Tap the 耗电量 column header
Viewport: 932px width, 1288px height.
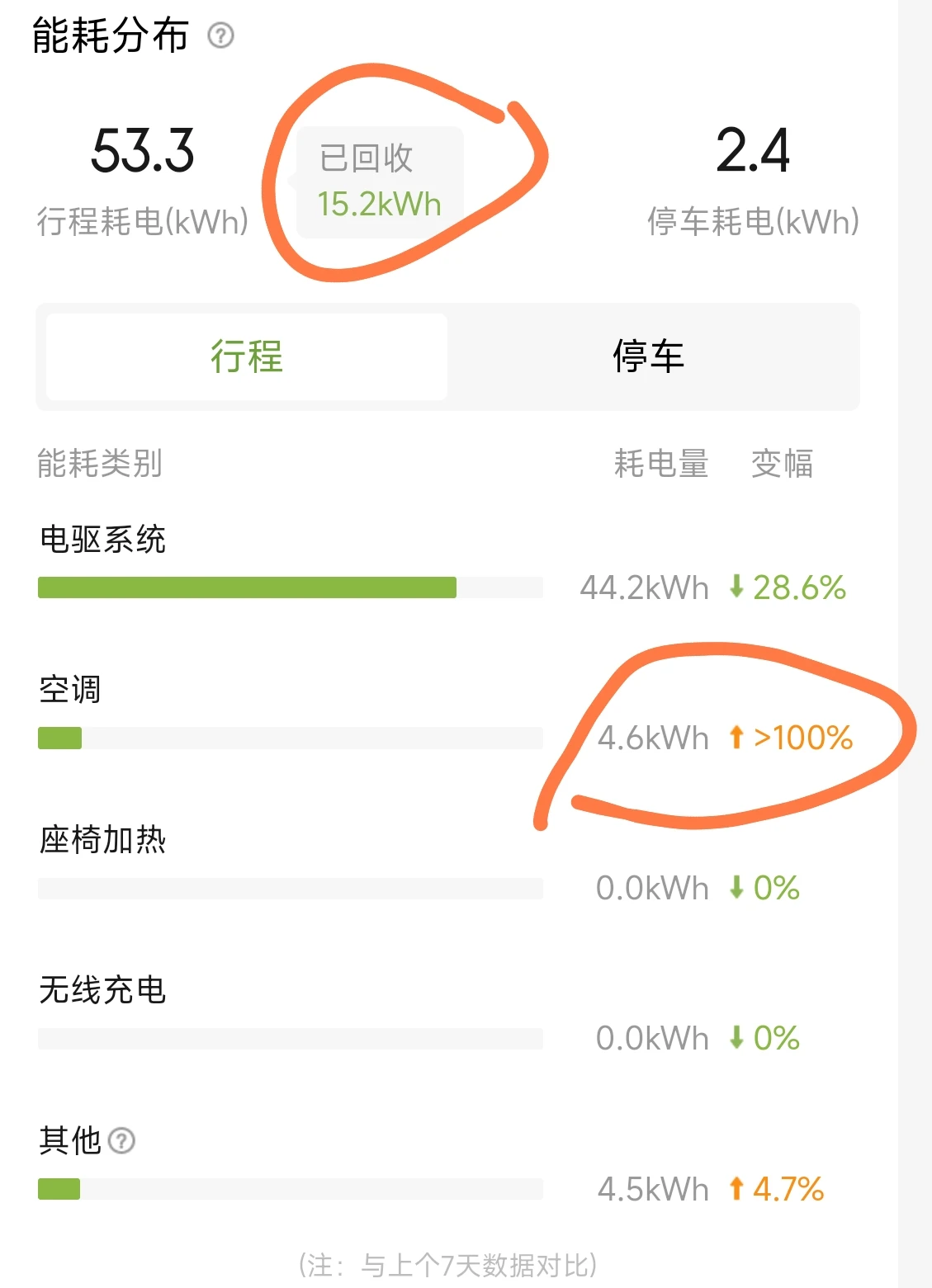[x=661, y=464]
